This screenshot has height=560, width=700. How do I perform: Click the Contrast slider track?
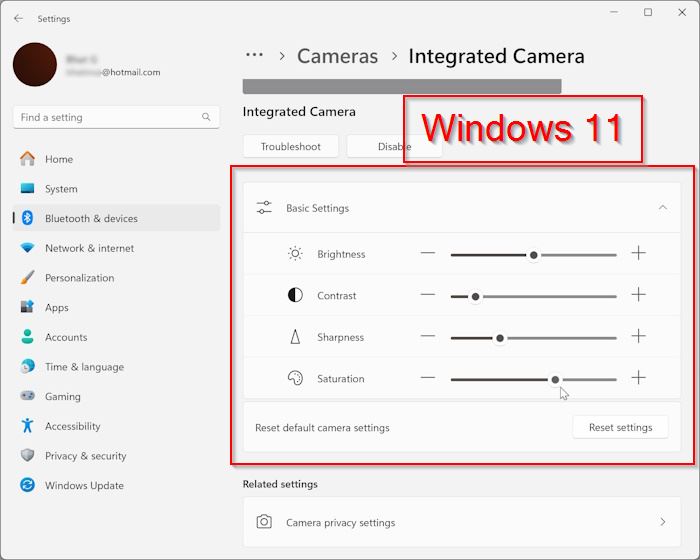[x=533, y=297]
